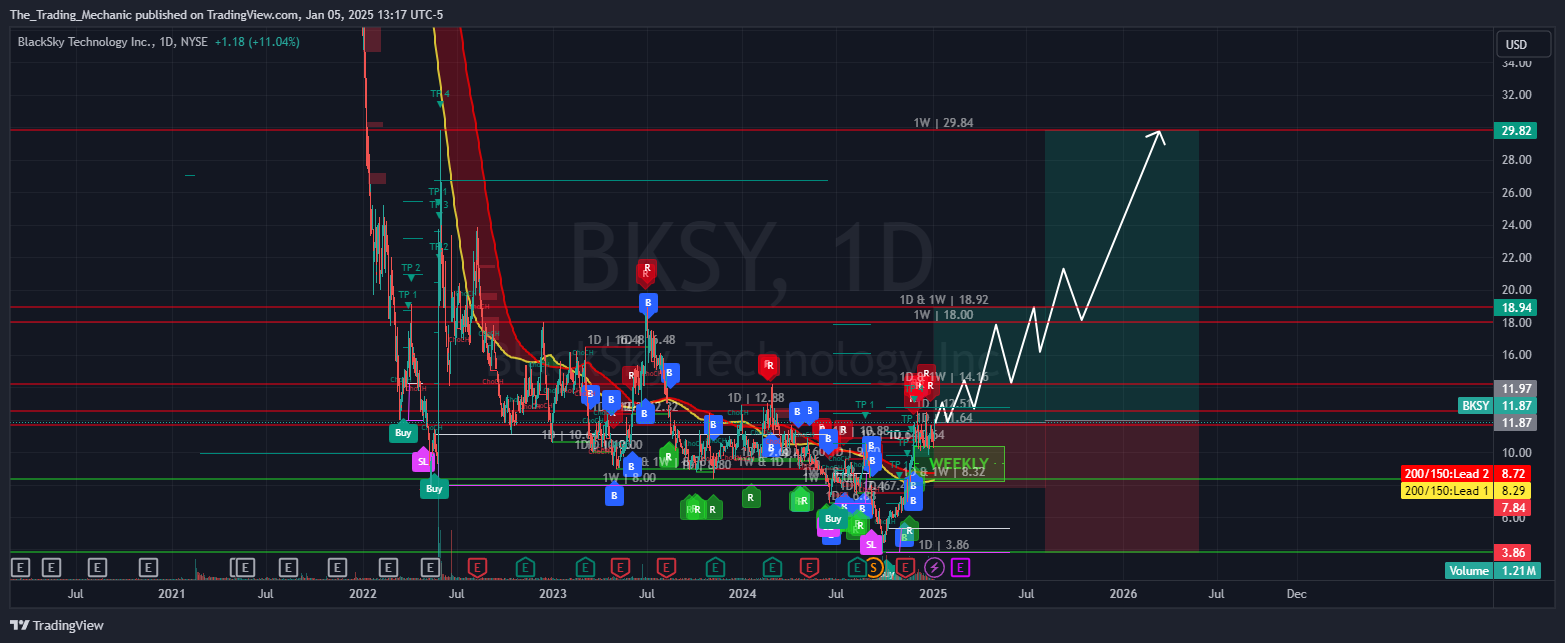The width and height of the screenshot is (1565, 643).
Task: Click the magenta E earnings marker near 2025
Action: click(959, 568)
